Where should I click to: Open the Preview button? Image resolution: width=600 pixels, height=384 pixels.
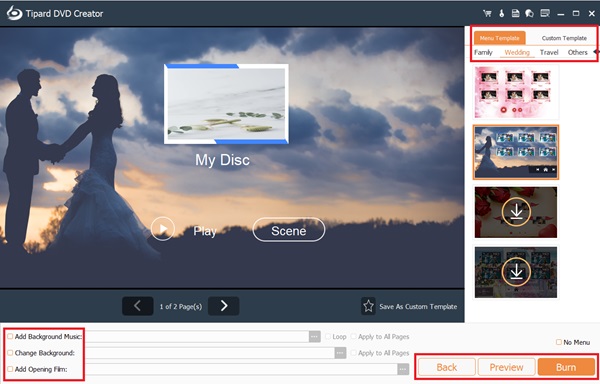coord(506,367)
